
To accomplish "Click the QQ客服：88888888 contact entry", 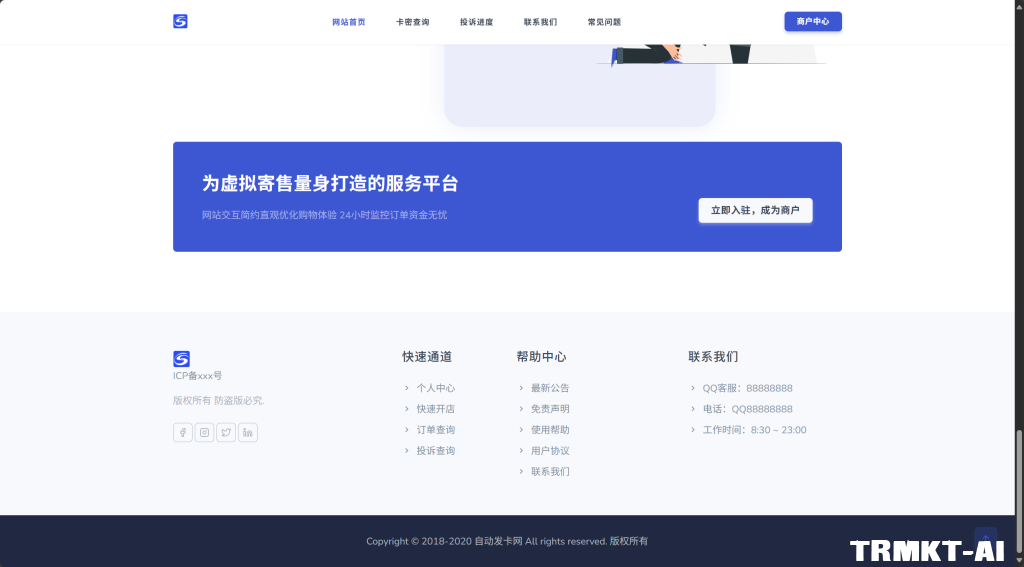I will [747, 388].
